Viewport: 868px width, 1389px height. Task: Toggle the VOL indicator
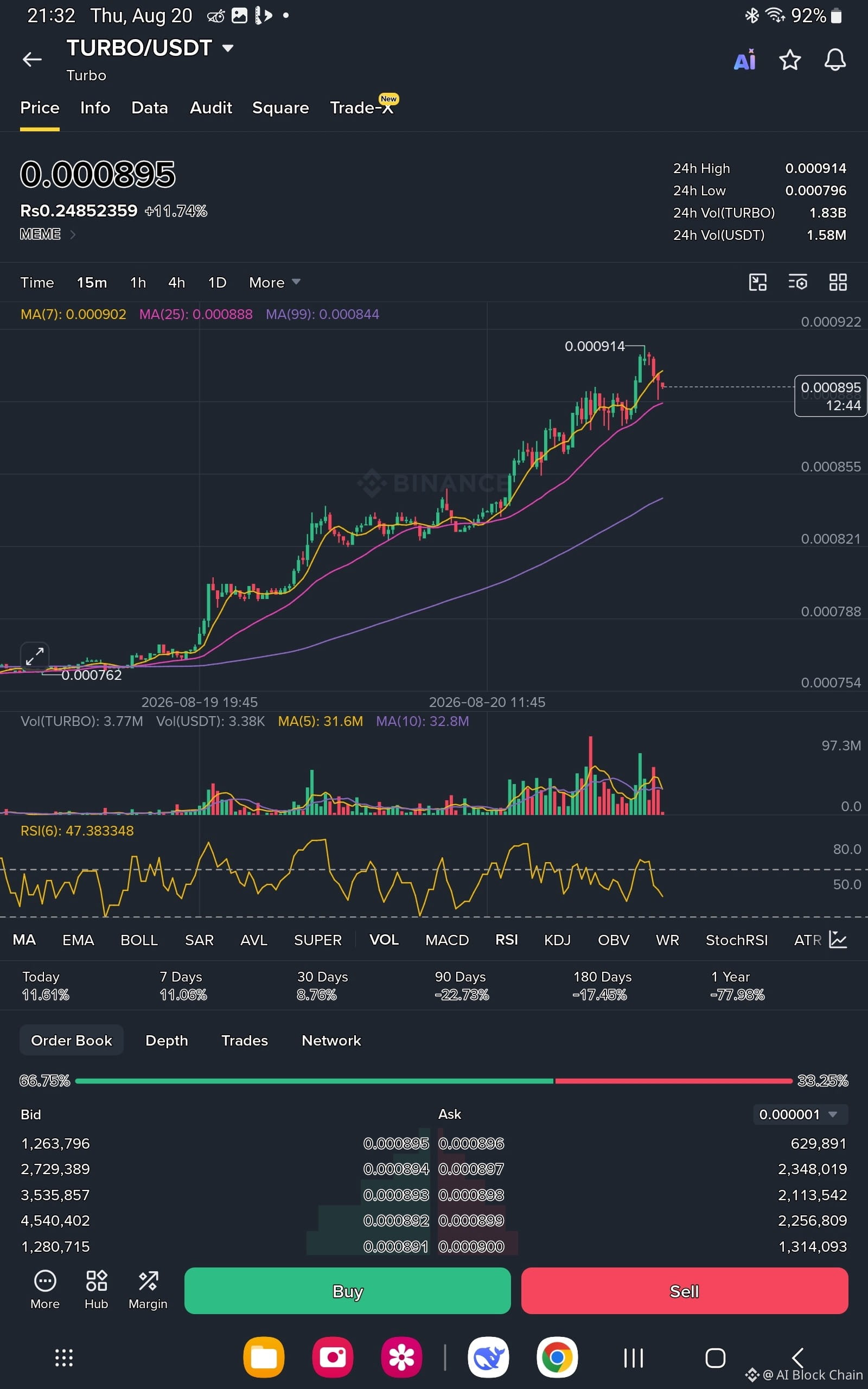[384, 940]
